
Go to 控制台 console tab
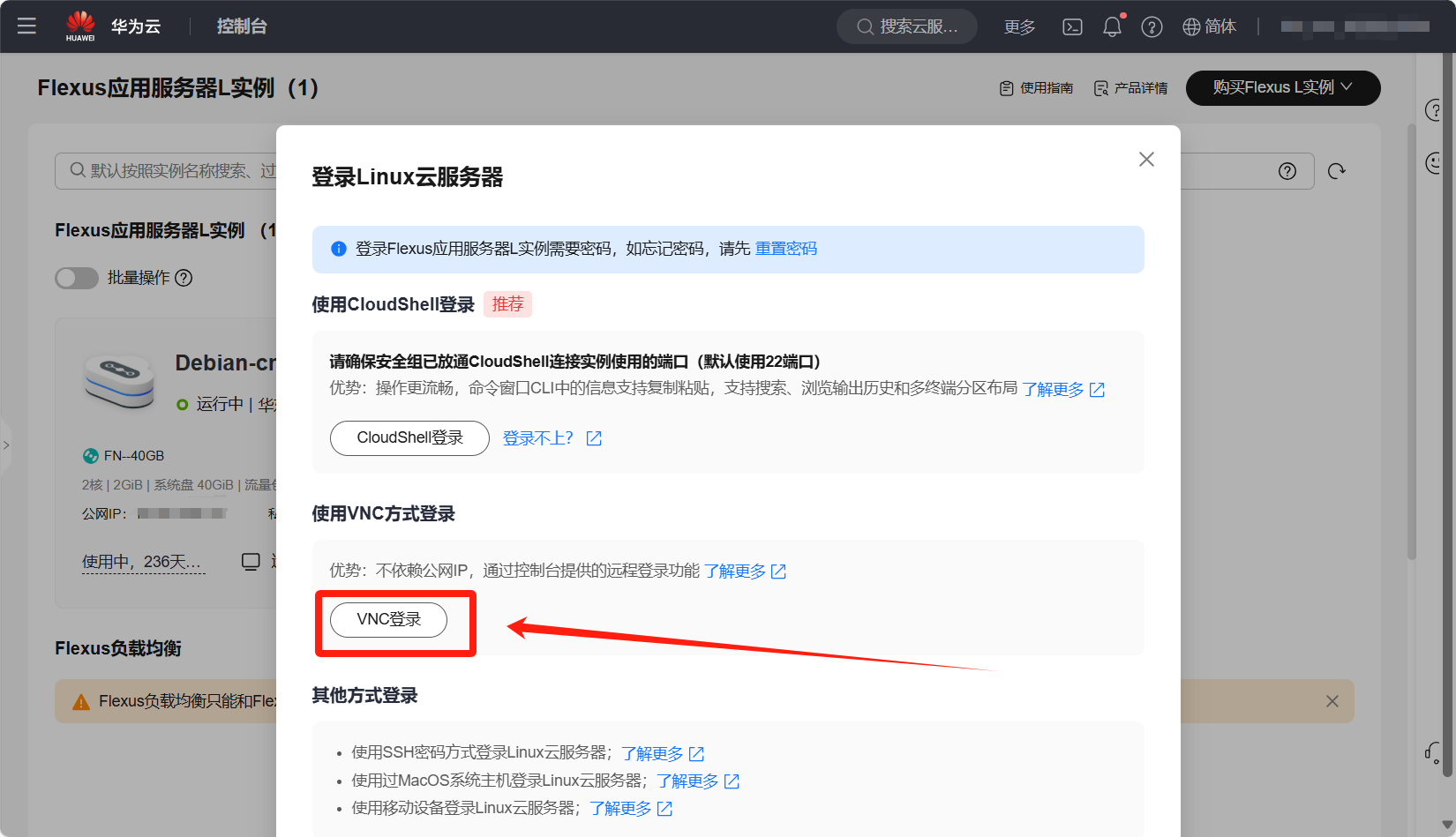(x=242, y=26)
